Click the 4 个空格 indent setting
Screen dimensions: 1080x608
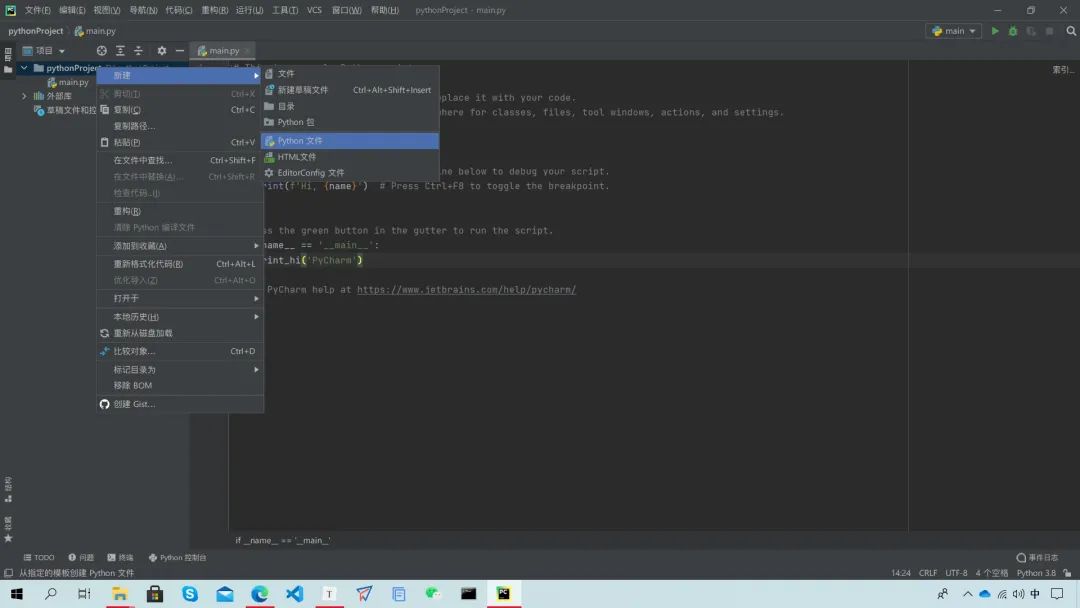(991, 573)
